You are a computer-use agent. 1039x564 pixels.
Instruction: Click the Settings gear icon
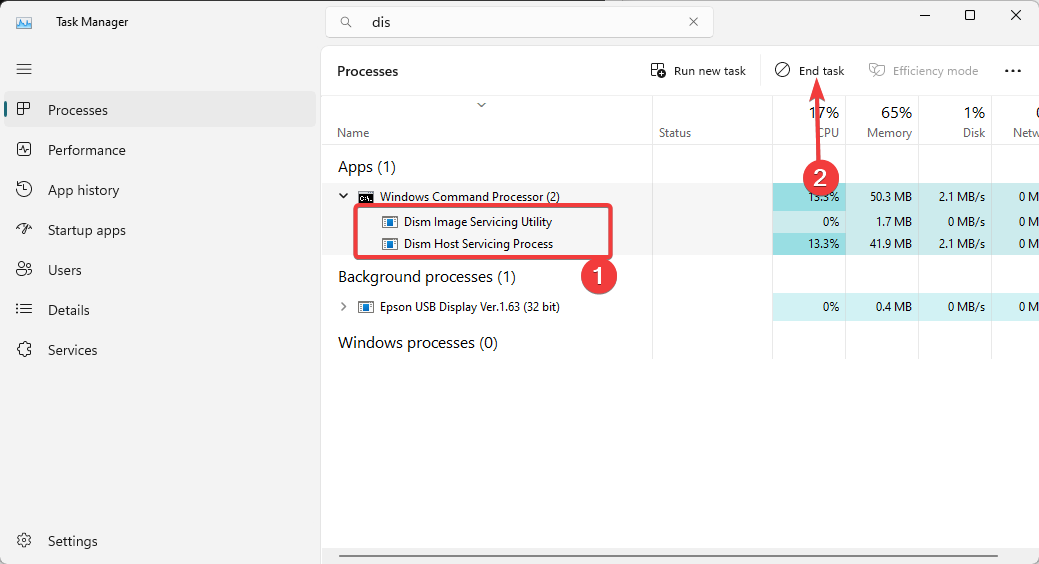tap(24, 540)
